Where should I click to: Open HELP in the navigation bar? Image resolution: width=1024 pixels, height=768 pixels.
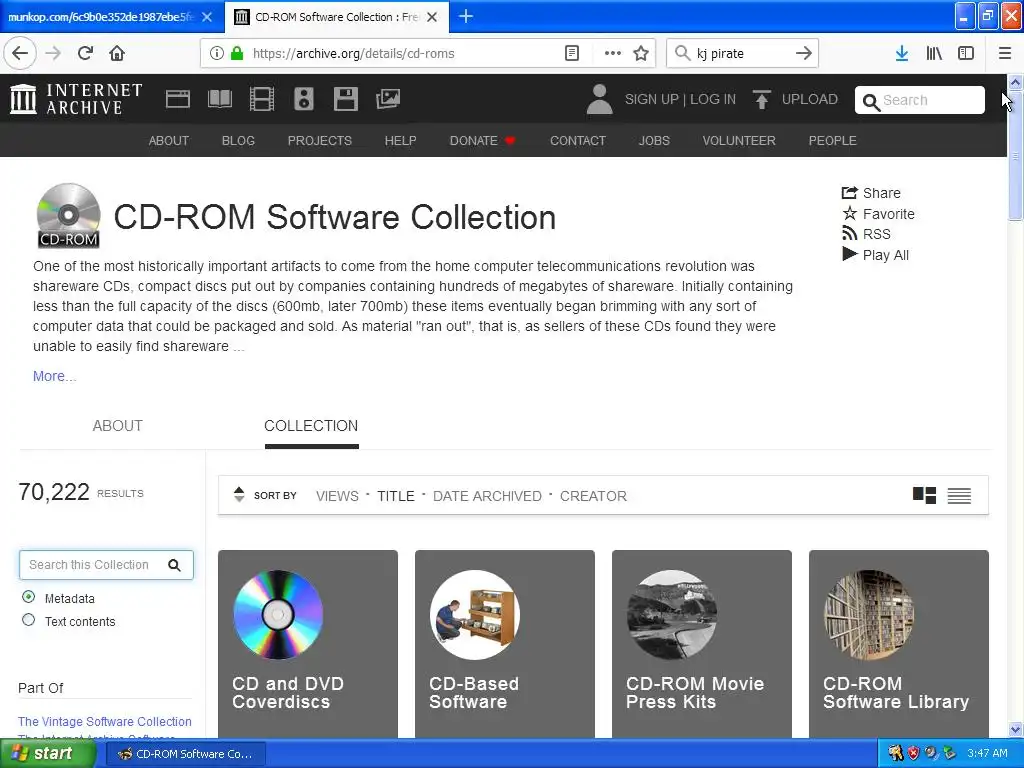click(400, 140)
